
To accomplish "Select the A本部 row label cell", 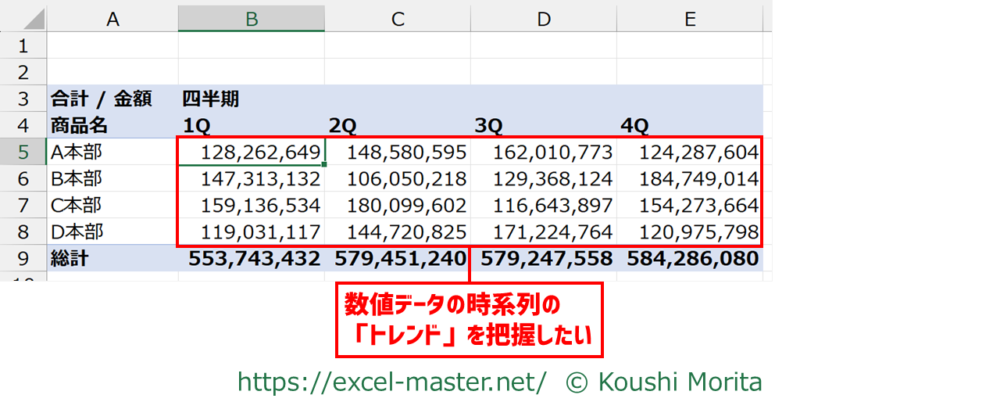I will 111,152.
